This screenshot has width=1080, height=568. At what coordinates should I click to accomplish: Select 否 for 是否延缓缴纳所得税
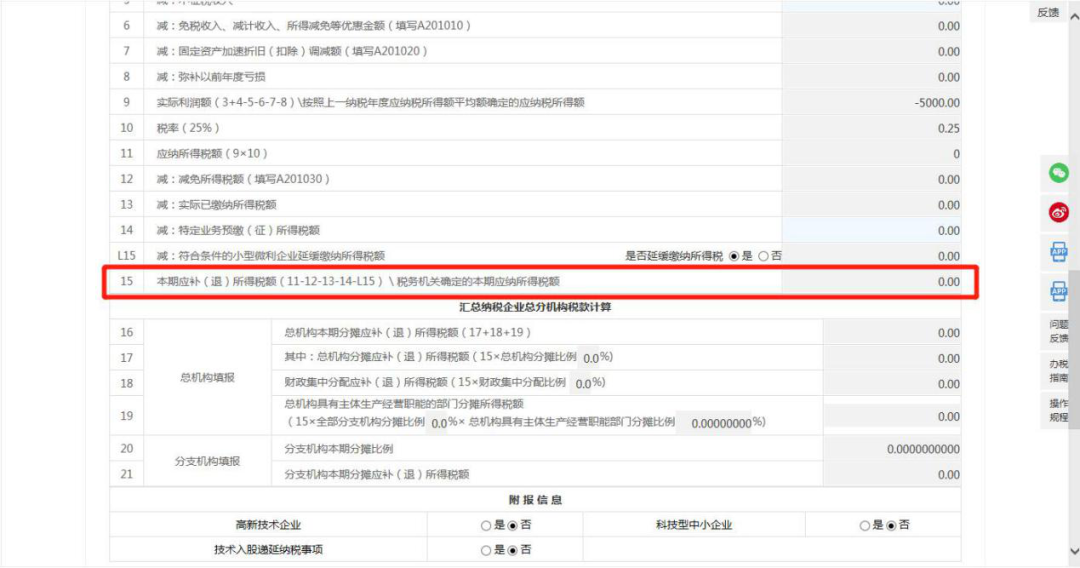pos(763,256)
